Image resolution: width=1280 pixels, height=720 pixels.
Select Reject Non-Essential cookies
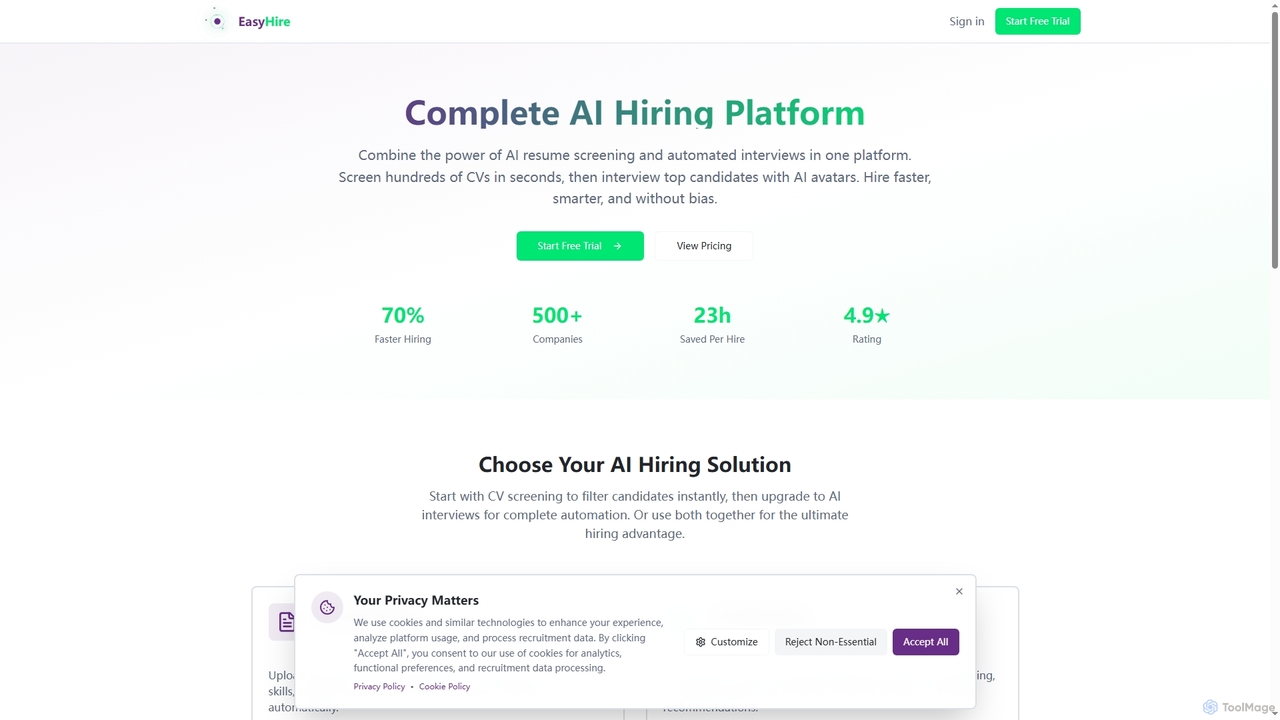coord(830,642)
